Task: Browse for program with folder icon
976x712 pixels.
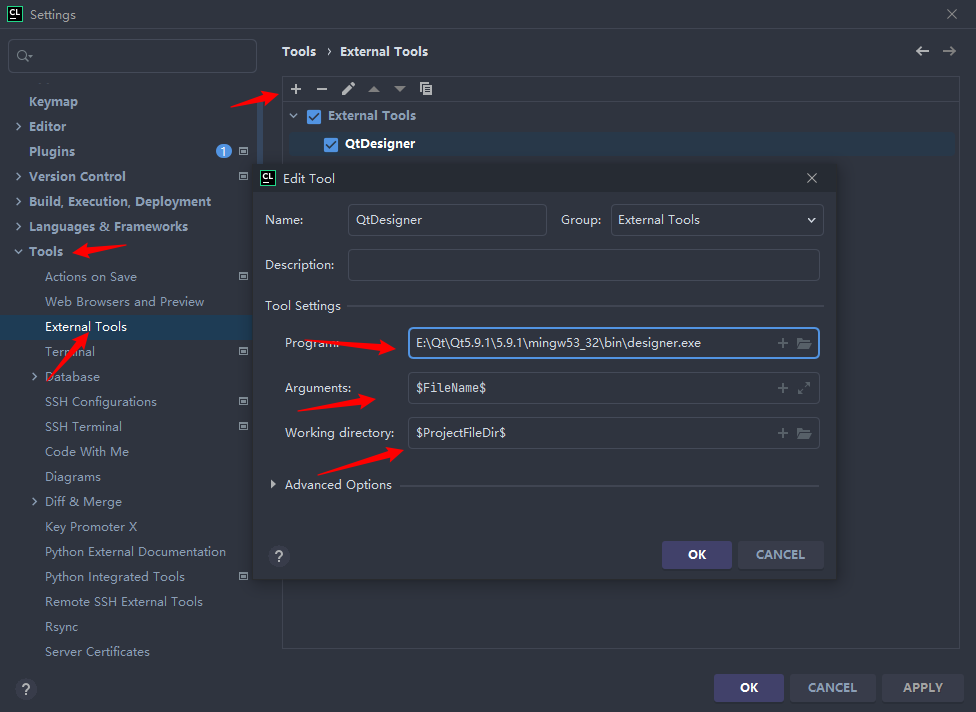Action: click(804, 343)
